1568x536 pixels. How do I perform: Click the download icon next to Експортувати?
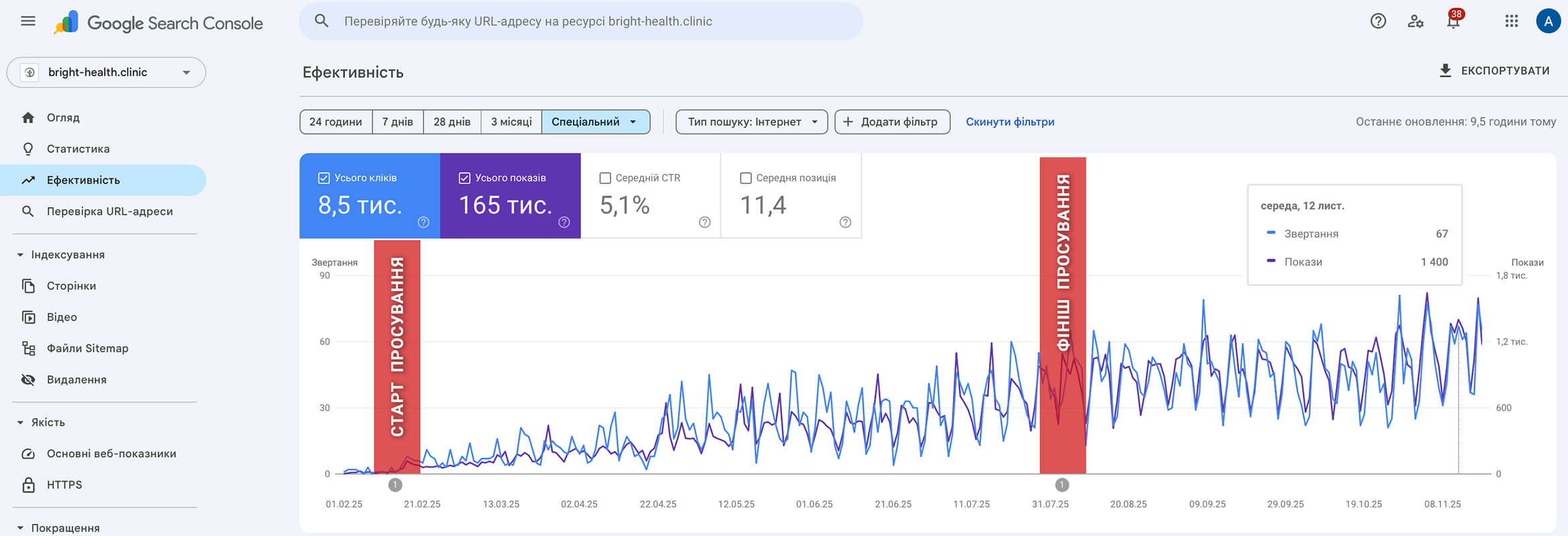point(1445,71)
